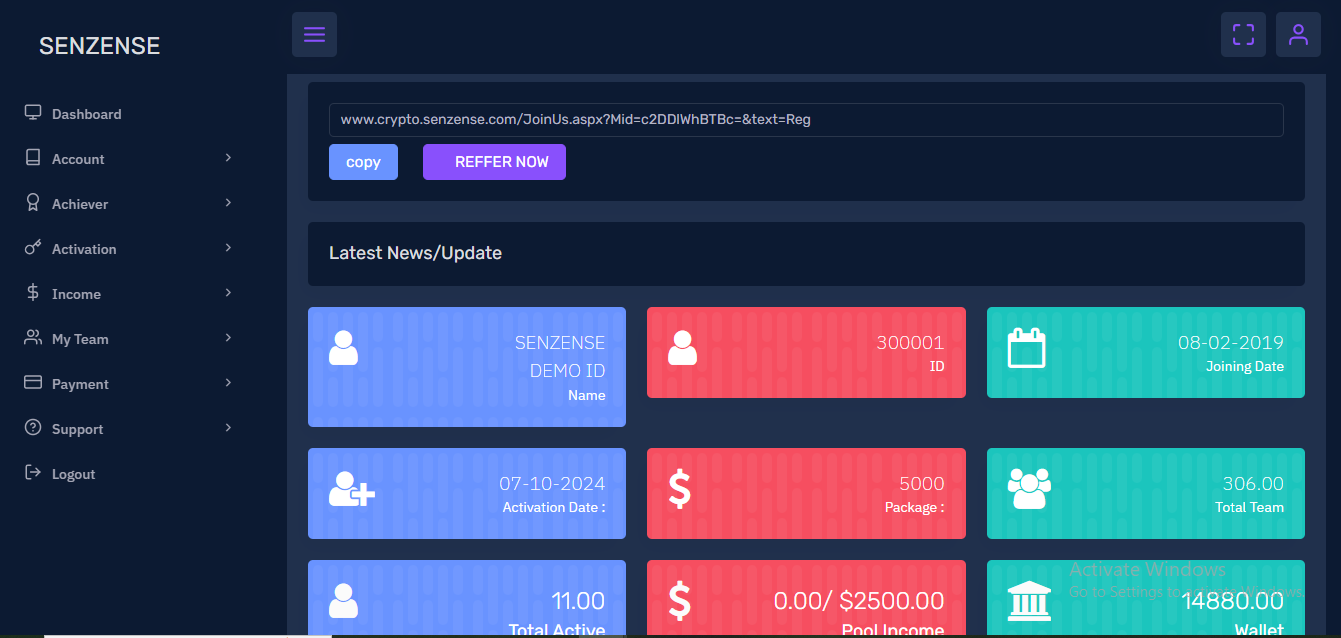Viewport: 1341px width, 638px height.
Task: Select the Activation menu label
Action: pyautogui.click(x=84, y=249)
